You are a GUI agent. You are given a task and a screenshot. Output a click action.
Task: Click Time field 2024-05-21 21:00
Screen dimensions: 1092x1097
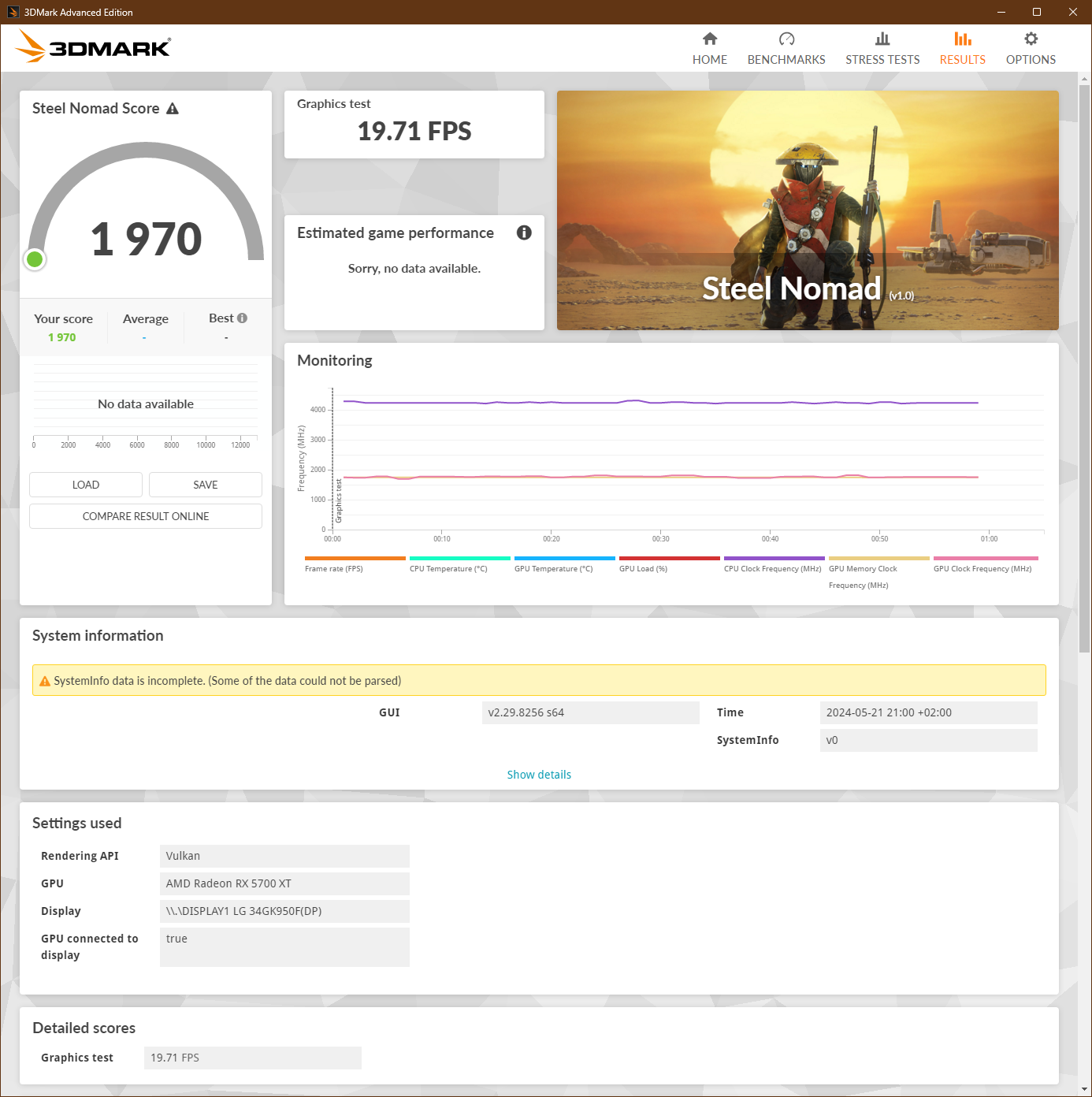929,712
